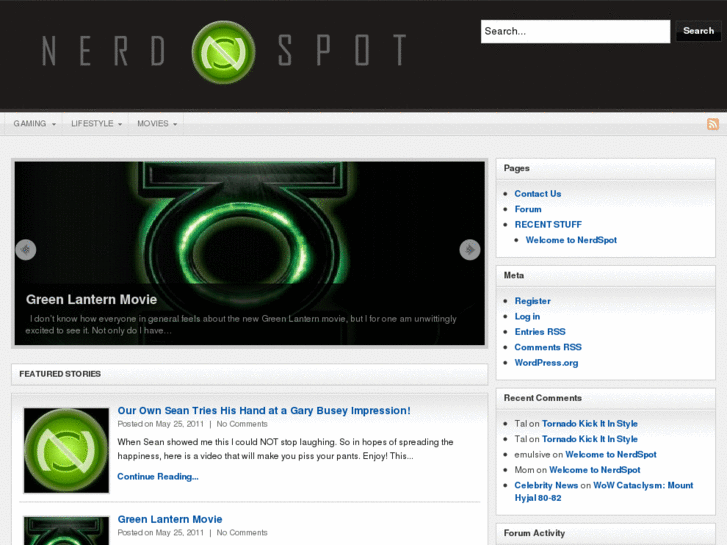Open the Comments RSS link
727x545 pixels.
click(548, 347)
